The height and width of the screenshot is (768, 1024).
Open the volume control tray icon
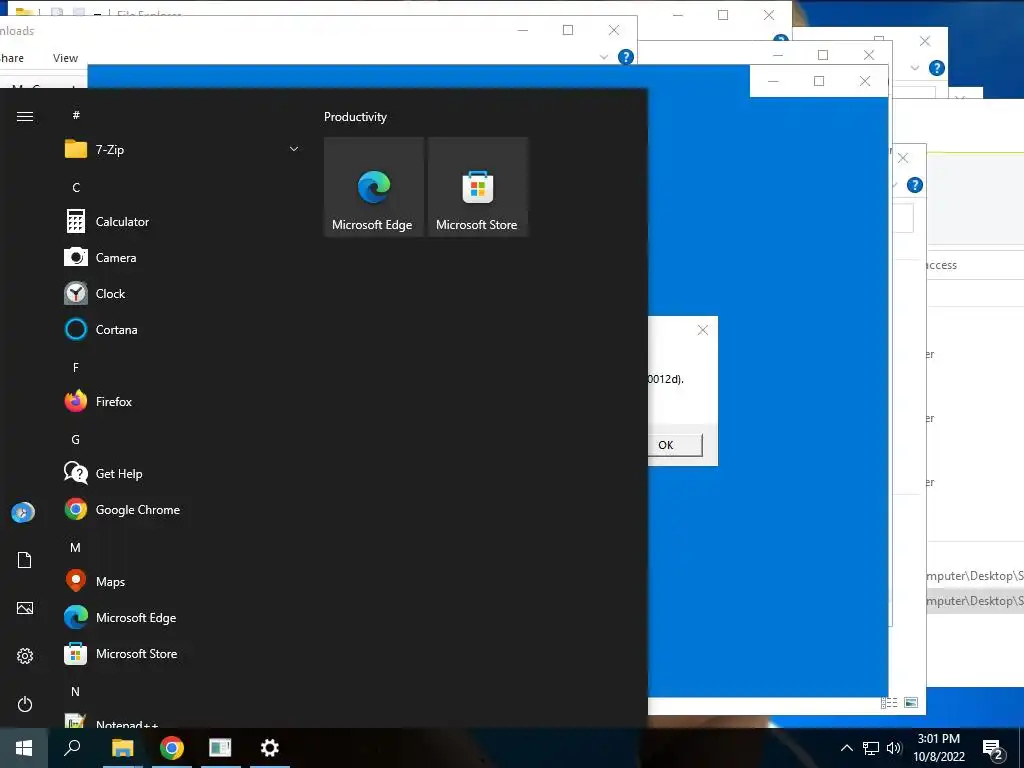point(894,748)
